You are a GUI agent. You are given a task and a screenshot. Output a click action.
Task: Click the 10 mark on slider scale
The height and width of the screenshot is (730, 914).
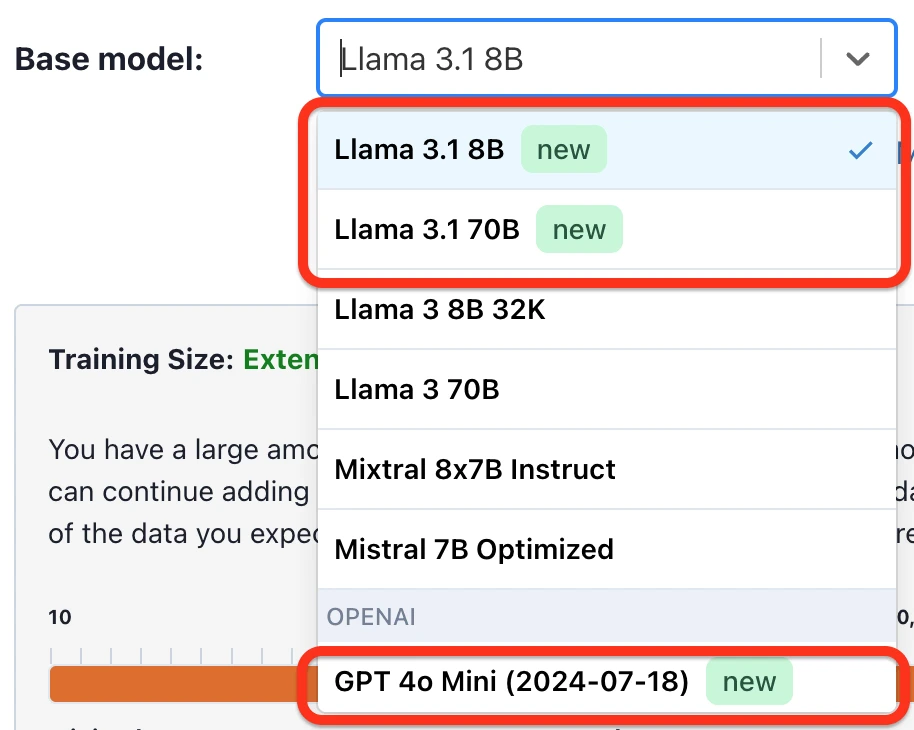60,617
